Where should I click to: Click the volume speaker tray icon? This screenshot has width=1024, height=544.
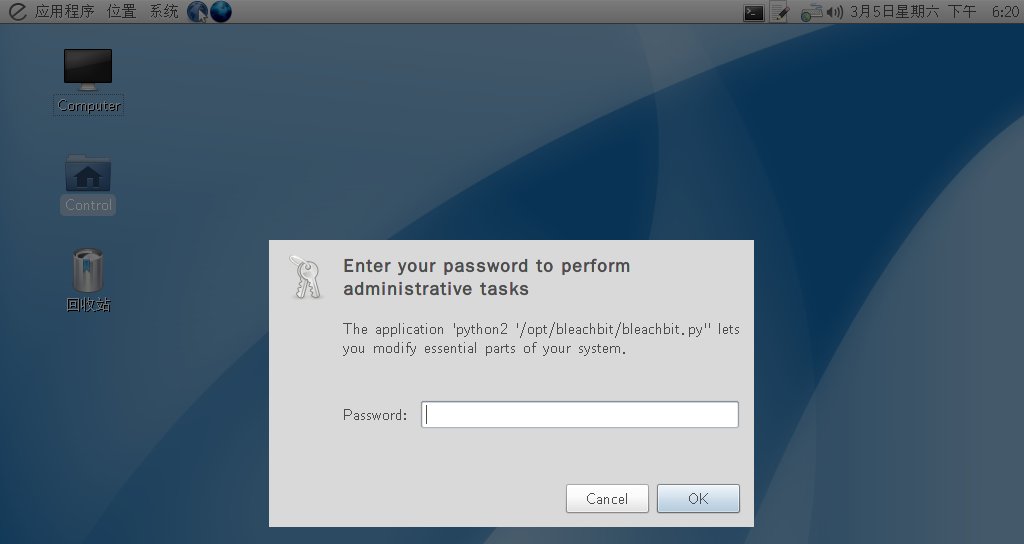point(835,12)
